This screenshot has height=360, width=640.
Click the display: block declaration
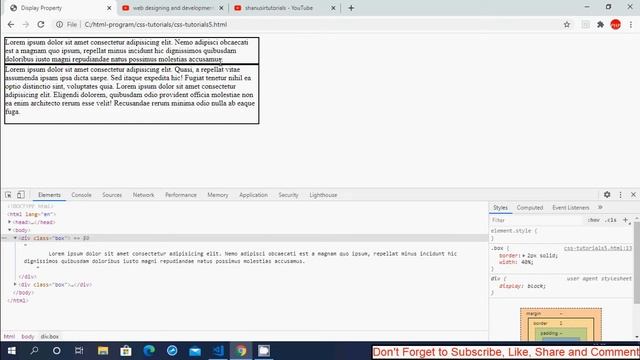(522, 286)
